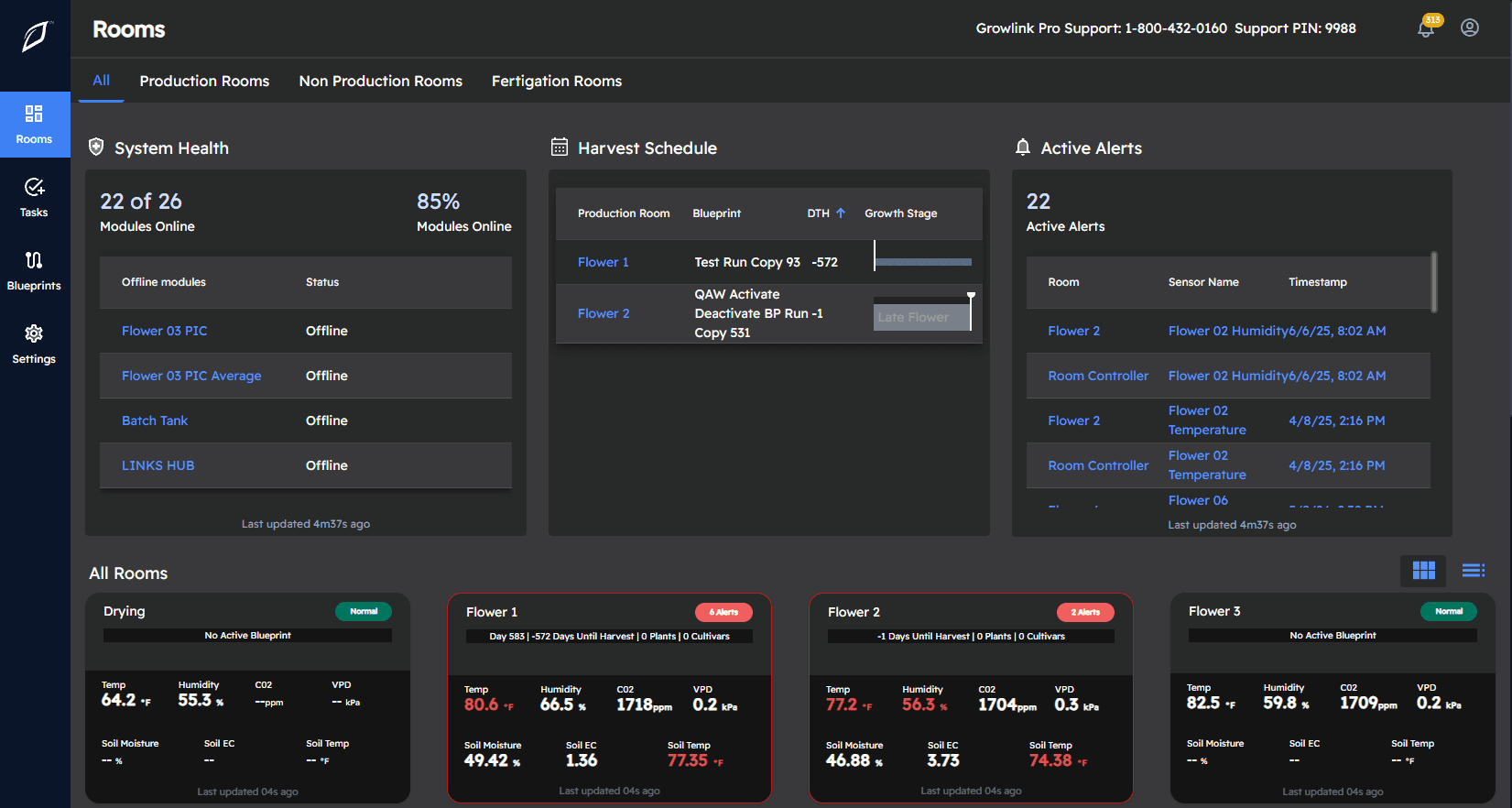Image resolution: width=1512 pixels, height=808 pixels.
Task: Open the Flower 3 room card
Action: point(1333,698)
